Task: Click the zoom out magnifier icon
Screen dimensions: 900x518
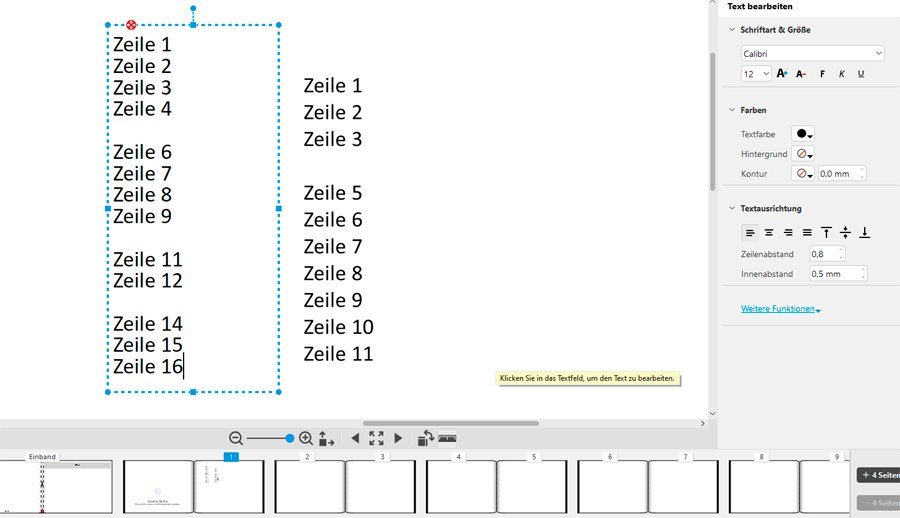Action: pos(236,438)
